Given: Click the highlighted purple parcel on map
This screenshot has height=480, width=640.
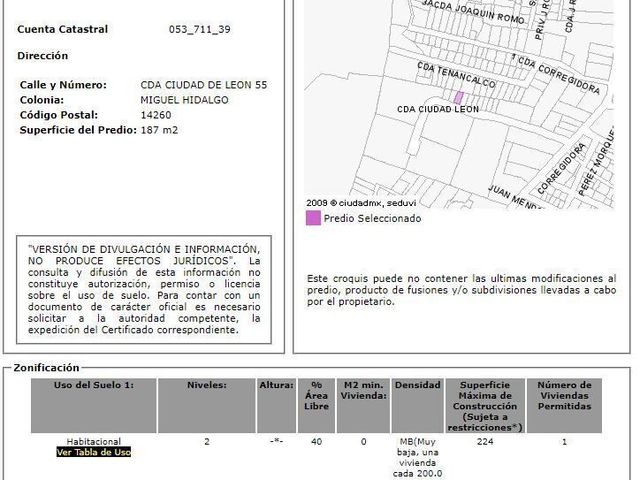Looking at the screenshot, I should click(x=459, y=98).
